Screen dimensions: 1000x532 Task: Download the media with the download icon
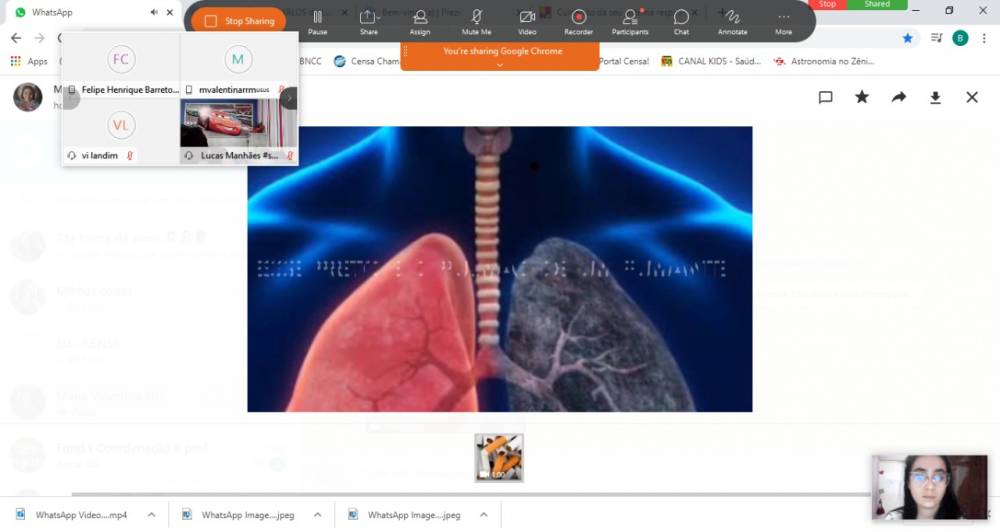tap(935, 97)
